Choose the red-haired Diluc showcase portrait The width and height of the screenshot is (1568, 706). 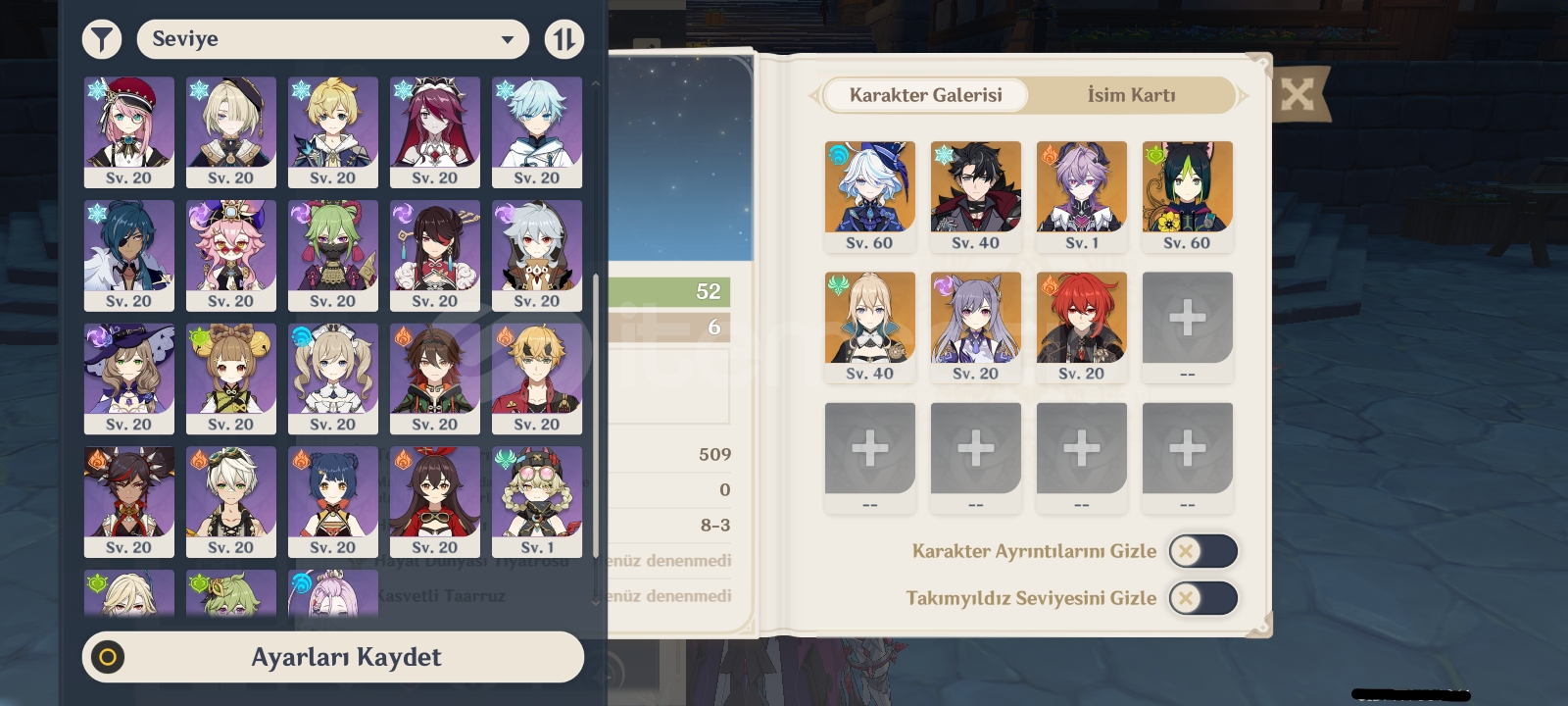click(x=1082, y=328)
